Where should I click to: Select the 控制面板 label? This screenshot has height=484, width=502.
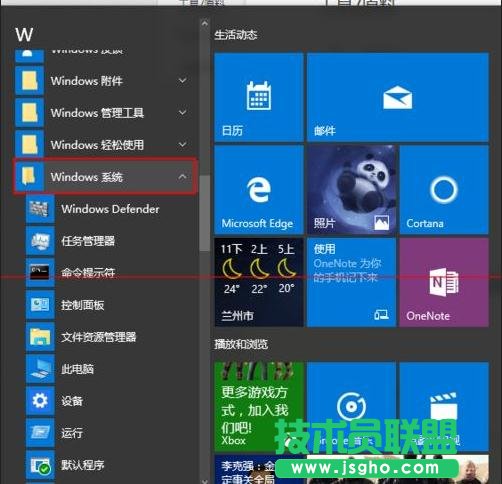tap(83, 305)
